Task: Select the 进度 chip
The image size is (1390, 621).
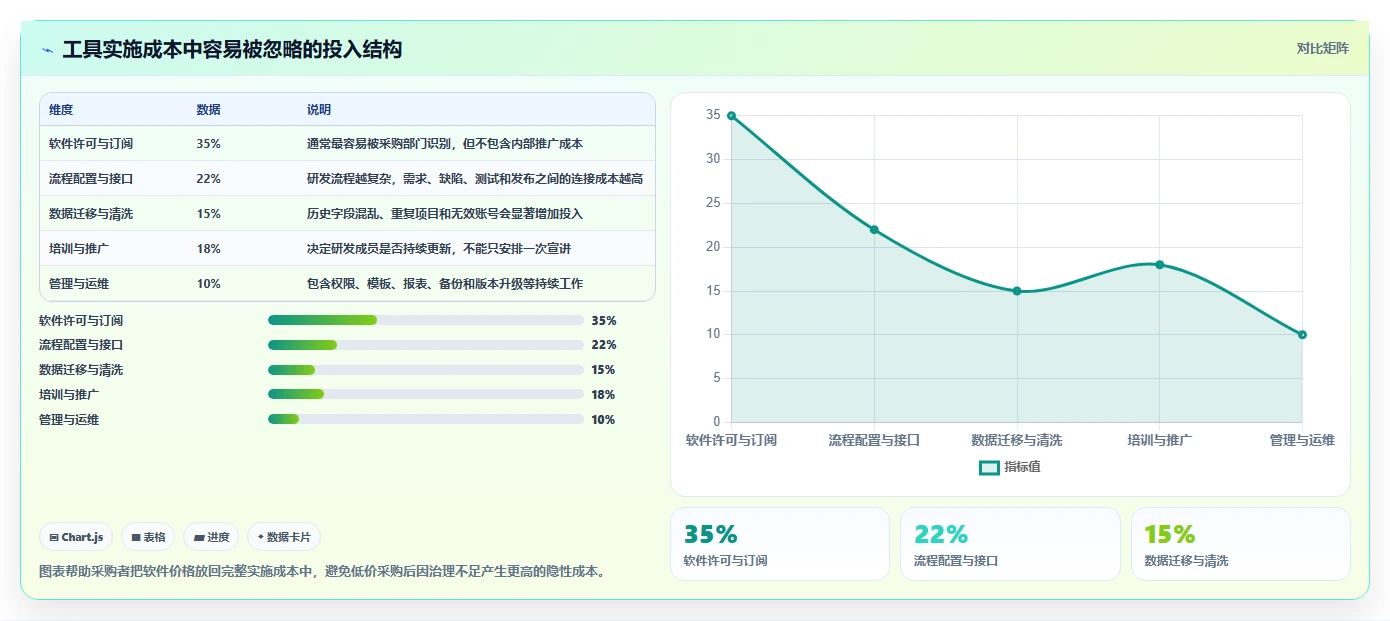Action: [211, 537]
